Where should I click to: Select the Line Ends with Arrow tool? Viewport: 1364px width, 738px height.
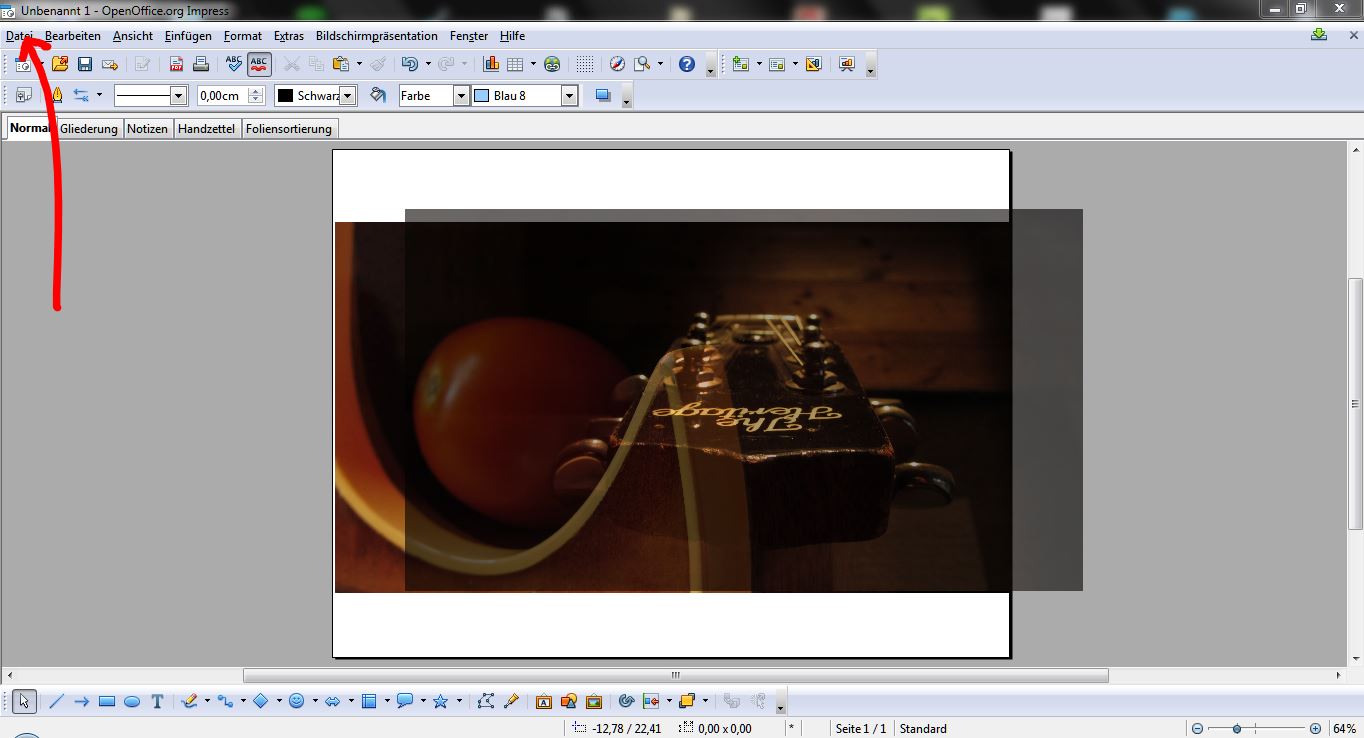tap(82, 702)
